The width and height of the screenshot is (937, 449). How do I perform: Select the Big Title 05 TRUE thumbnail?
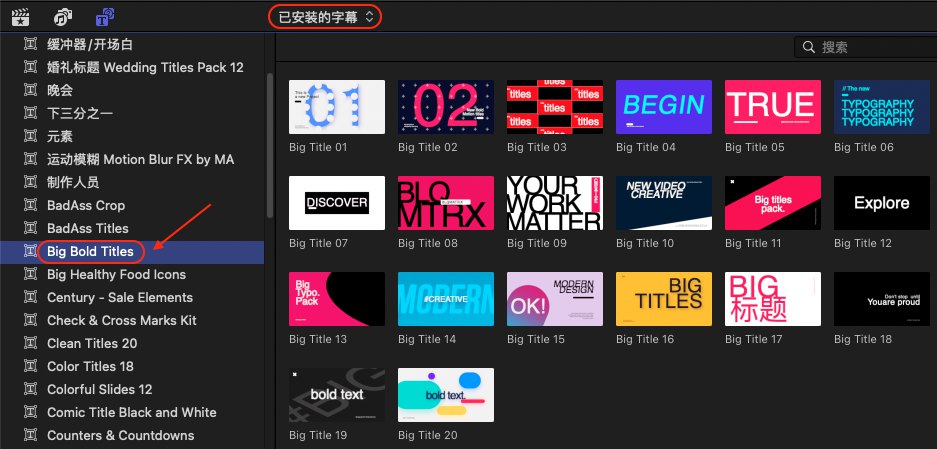pyautogui.click(x=773, y=107)
